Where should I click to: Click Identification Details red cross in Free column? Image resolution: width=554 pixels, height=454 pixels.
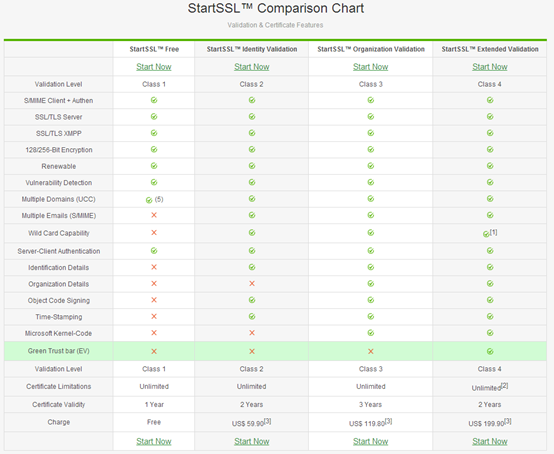tap(154, 267)
